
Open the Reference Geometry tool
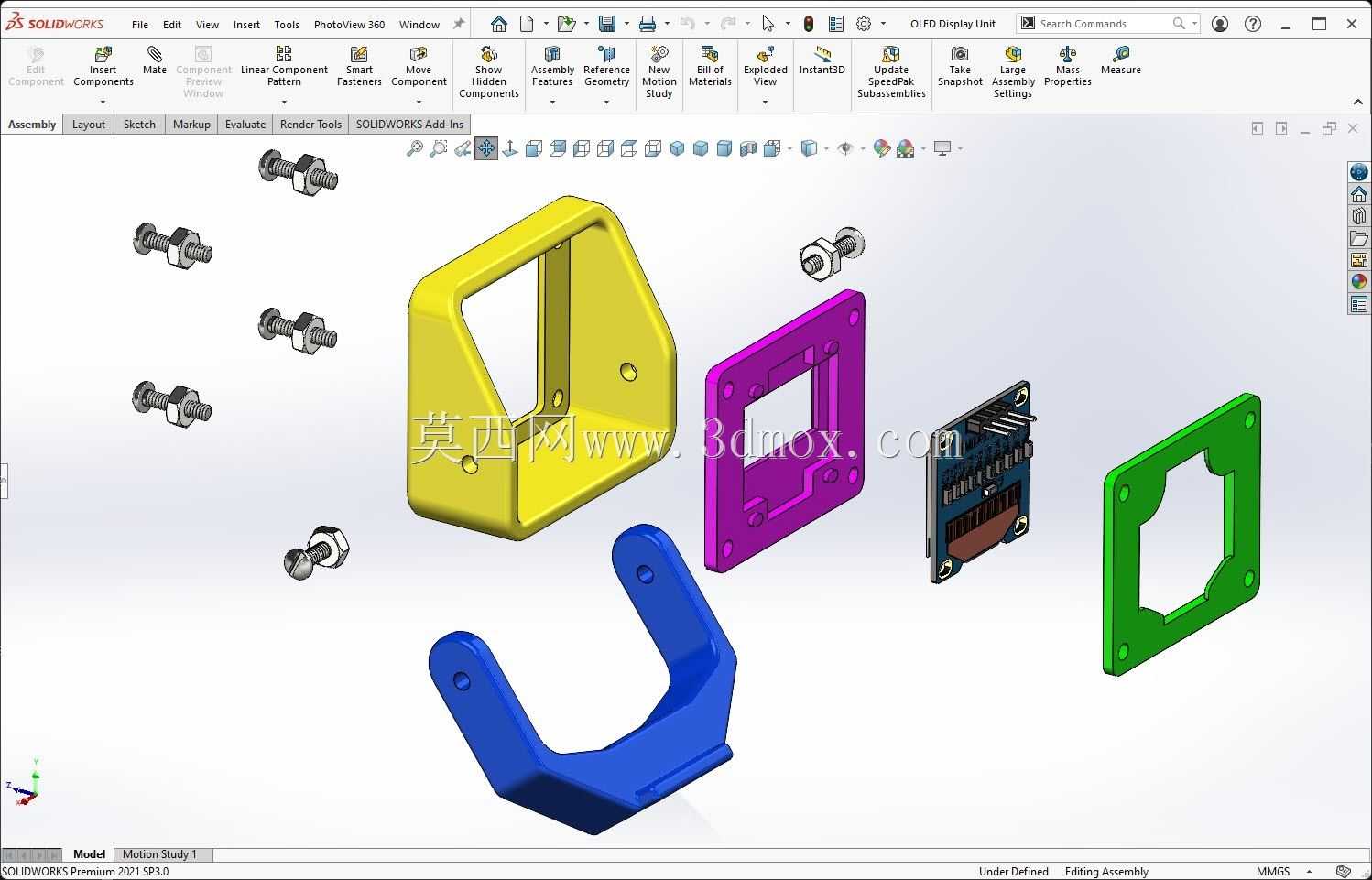tap(606, 66)
